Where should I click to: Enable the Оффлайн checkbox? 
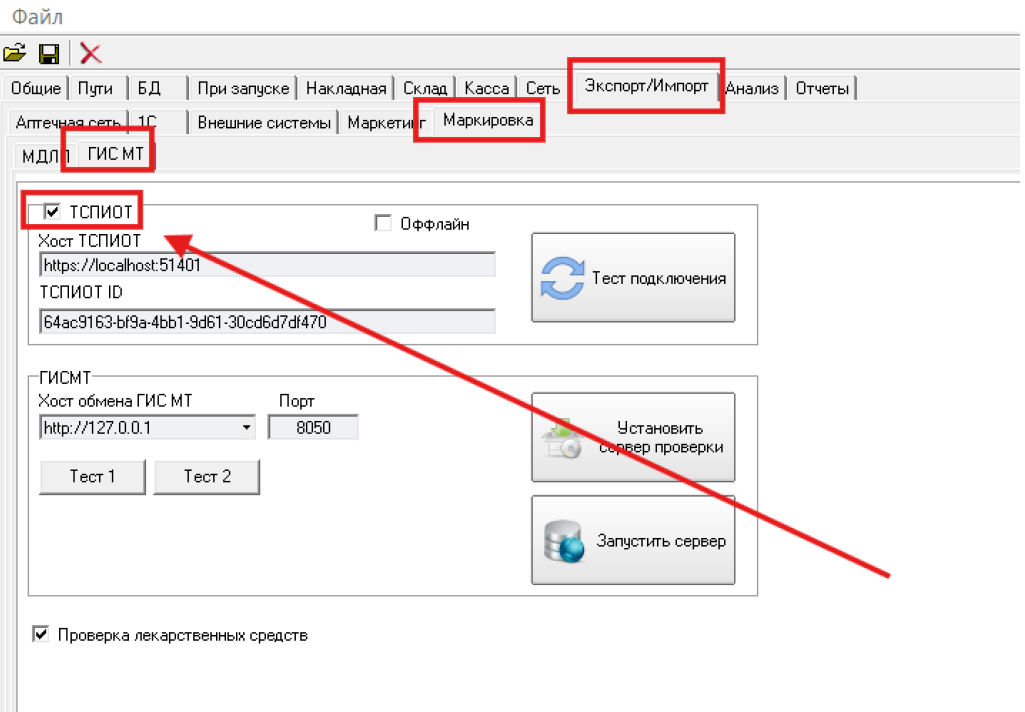(x=382, y=223)
